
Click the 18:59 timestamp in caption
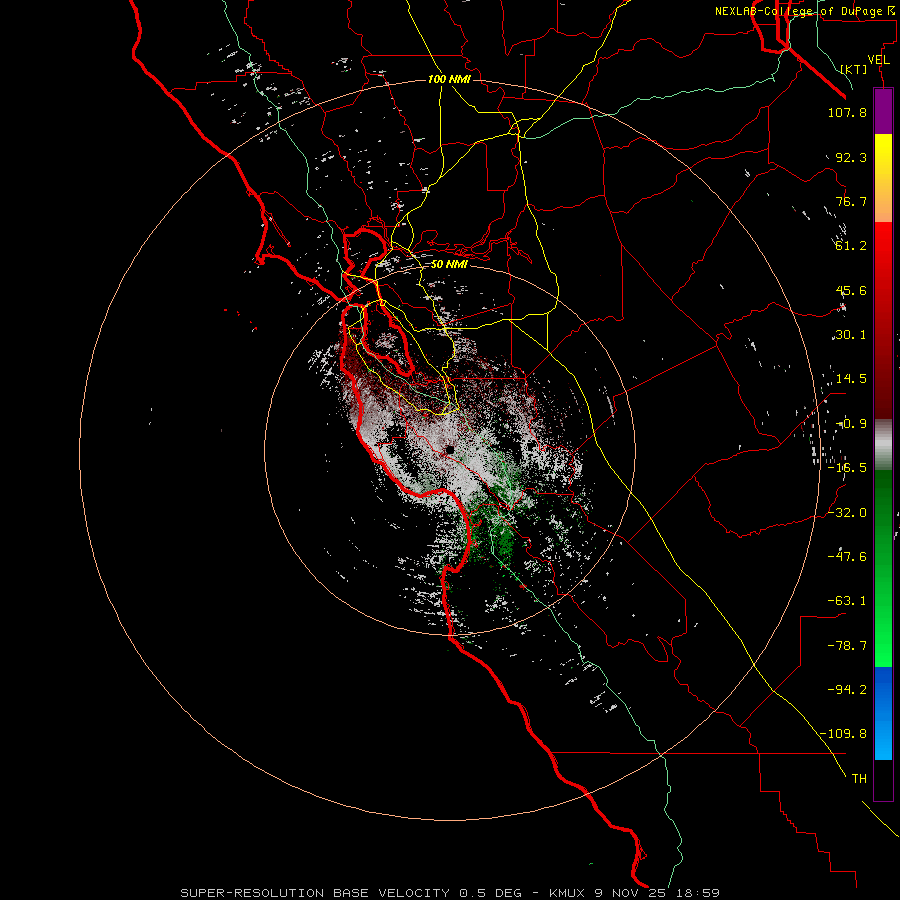pos(697,893)
